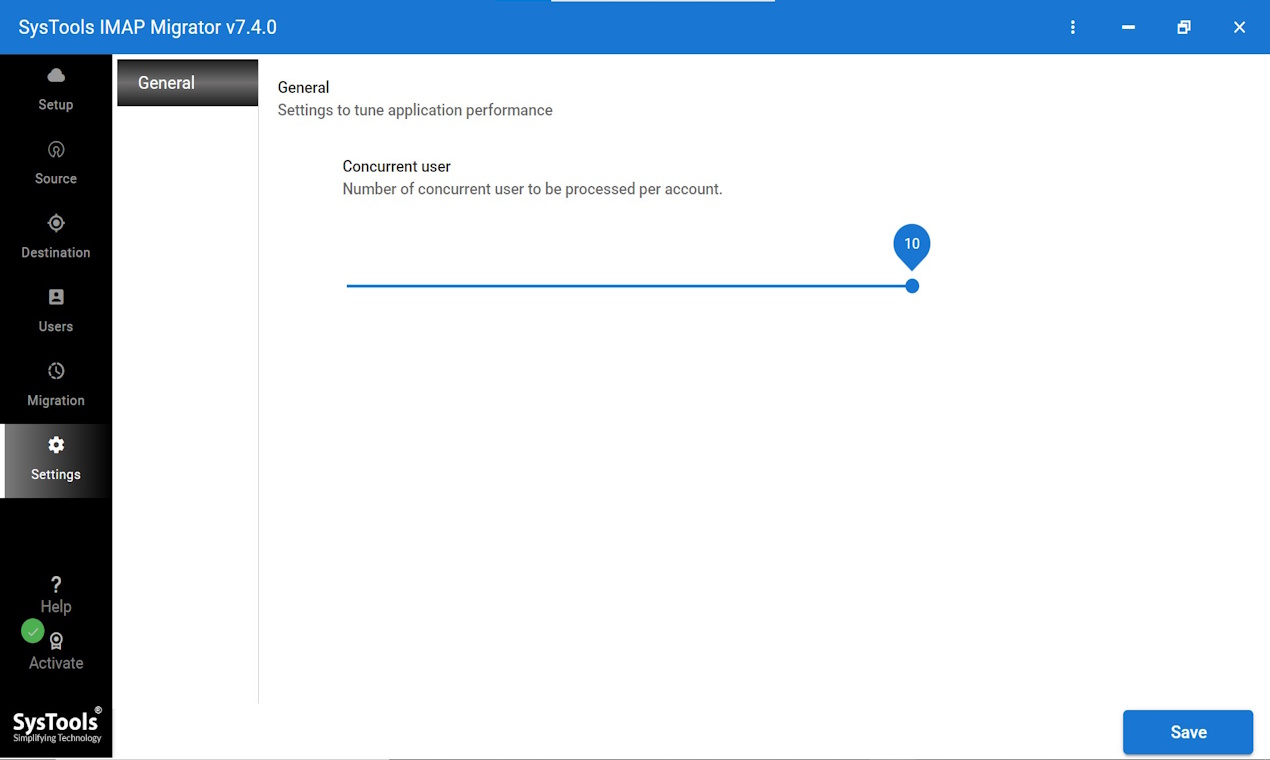Viewport: 1270px width, 760px height.
Task: Click the SysTools logo
Action: click(x=56, y=725)
